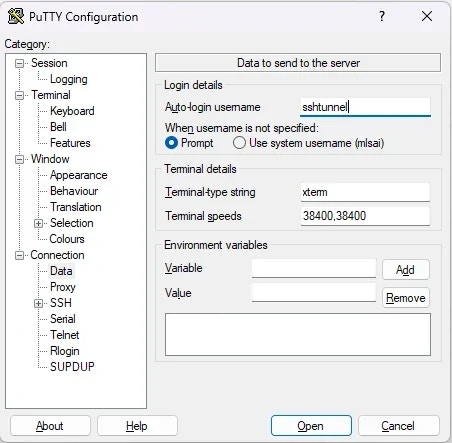The width and height of the screenshot is (452, 443).
Task: Click the Add environment variable button
Action: tap(406, 270)
